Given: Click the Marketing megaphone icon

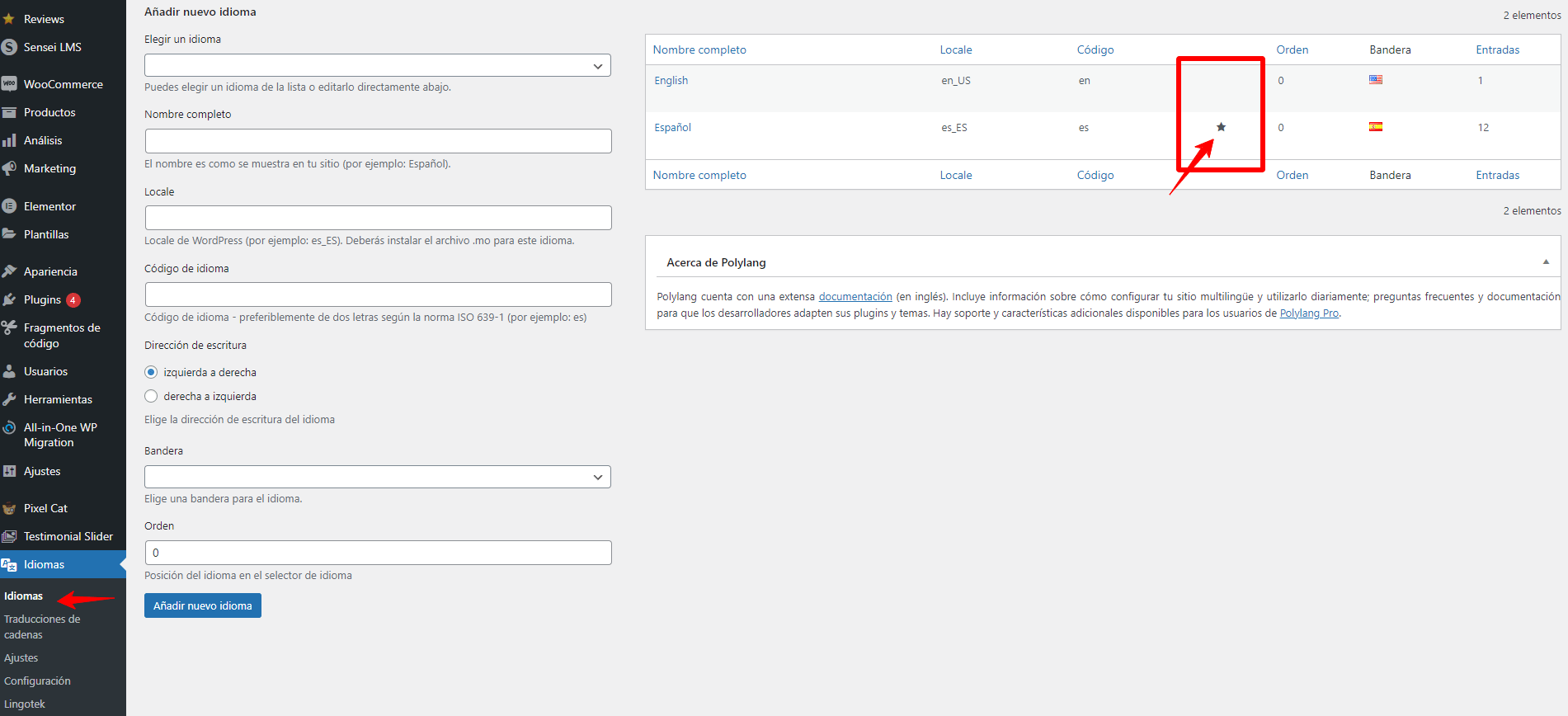Looking at the screenshot, I should click(x=9, y=168).
